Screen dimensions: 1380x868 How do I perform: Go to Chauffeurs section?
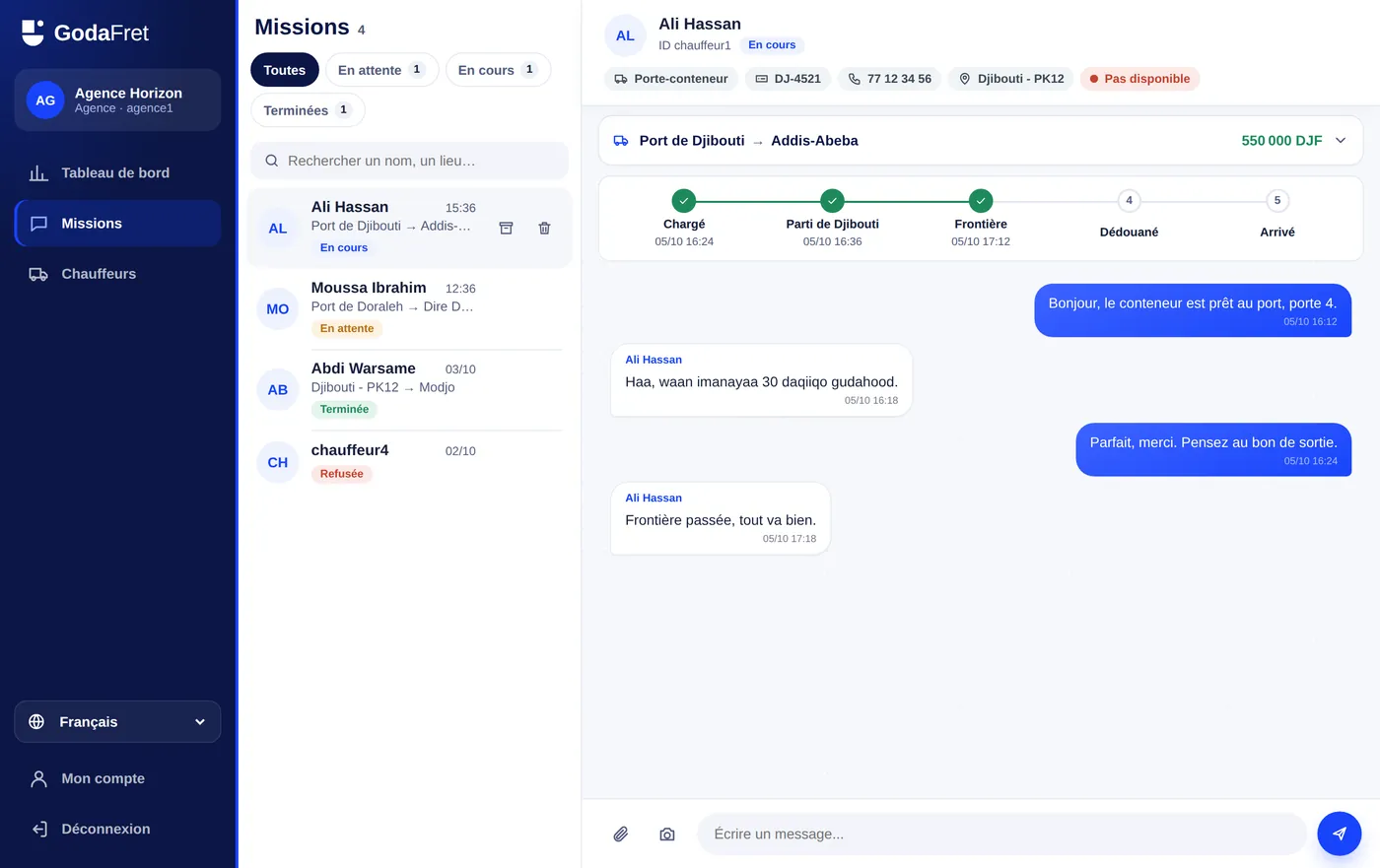click(117, 274)
